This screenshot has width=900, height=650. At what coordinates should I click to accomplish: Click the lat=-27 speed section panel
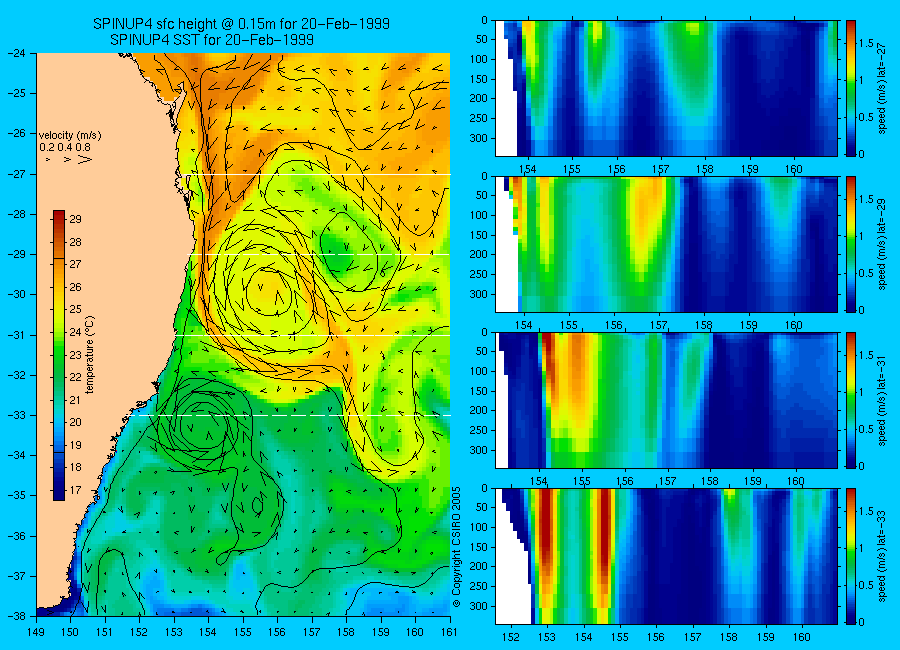[666, 88]
